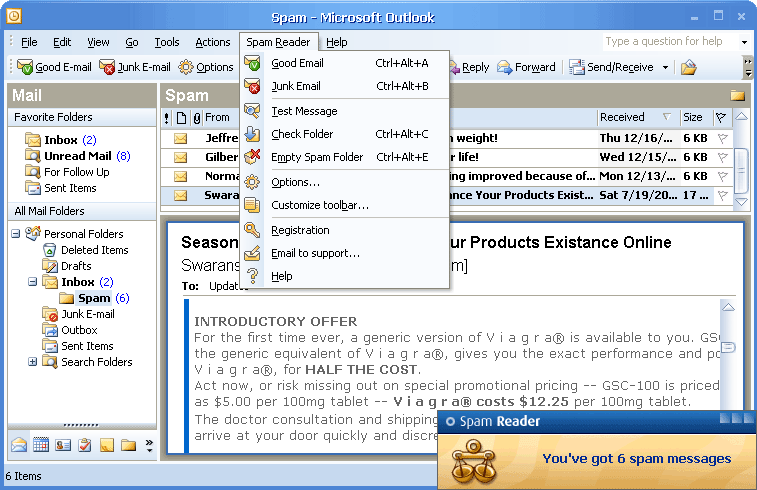This screenshot has width=757, height=490.
Task: Open the Outbox folder
Action: coord(70,330)
